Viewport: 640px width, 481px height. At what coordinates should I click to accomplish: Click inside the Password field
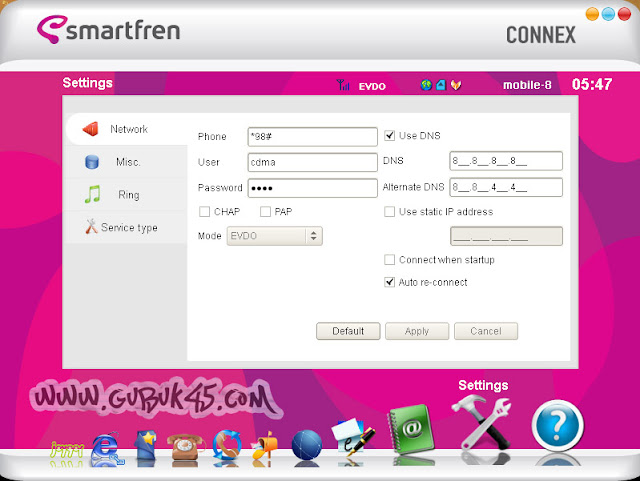point(312,188)
